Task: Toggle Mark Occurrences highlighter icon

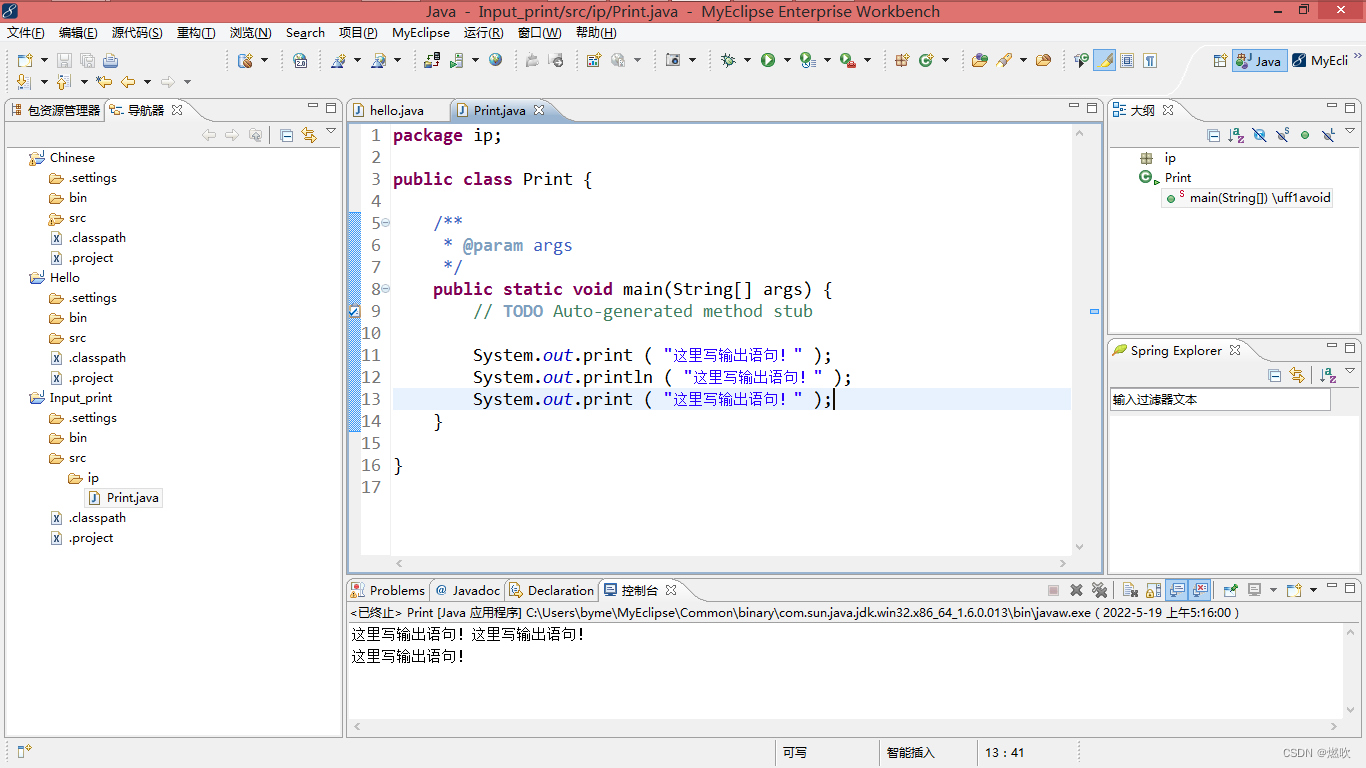Action: click(1104, 60)
